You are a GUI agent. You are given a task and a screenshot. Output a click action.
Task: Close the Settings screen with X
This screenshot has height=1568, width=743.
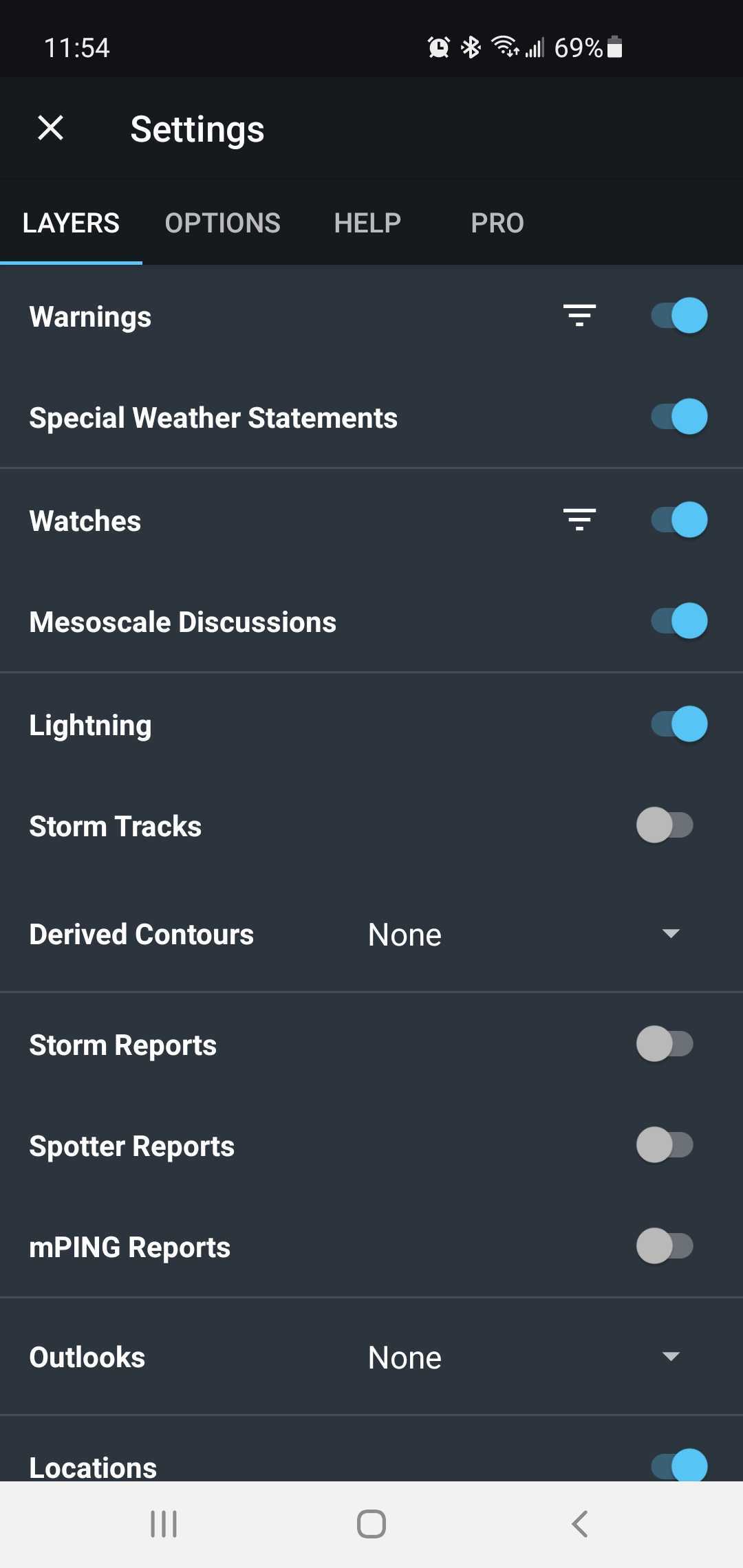click(x=51, y=128)
